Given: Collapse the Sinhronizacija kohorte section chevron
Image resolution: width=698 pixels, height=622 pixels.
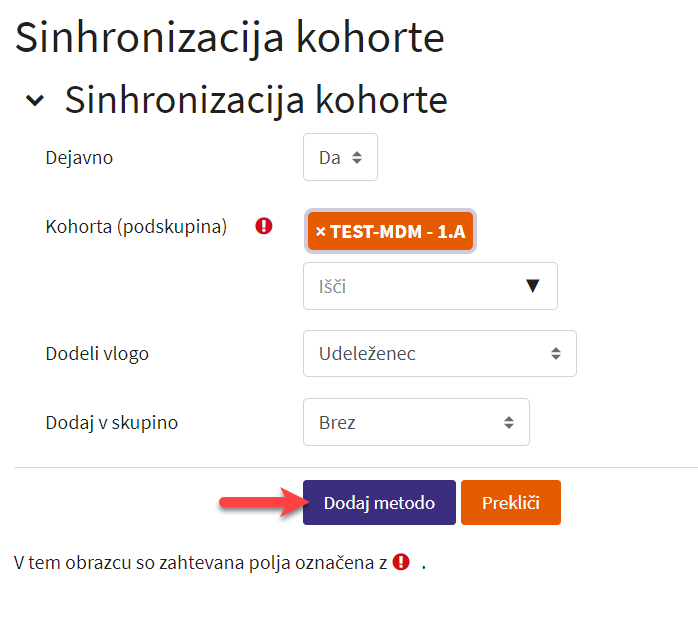Looking at the screenshot, I should pos(35,101).
